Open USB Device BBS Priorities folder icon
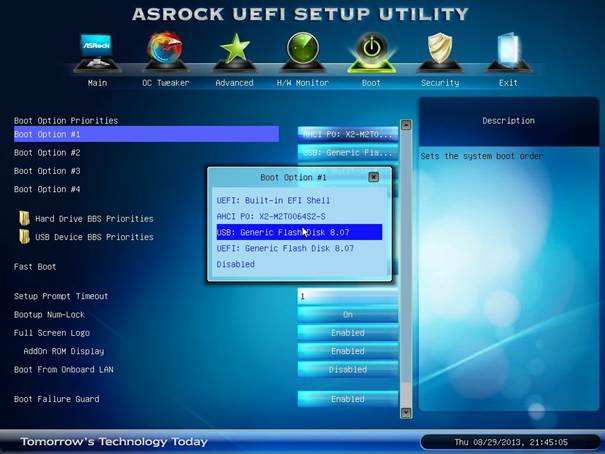Image resolution: width=605 pixels, height=454 pixels. 25,237
